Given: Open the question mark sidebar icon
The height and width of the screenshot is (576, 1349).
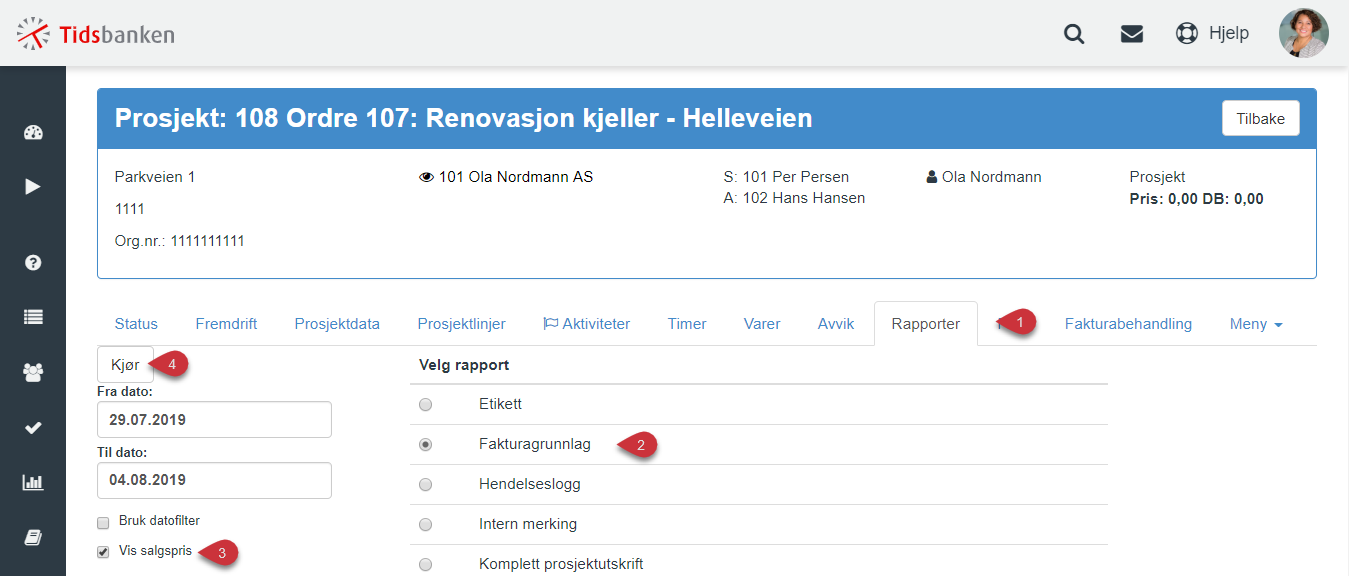Looking at the screenshot, I should click(x=33, y=263).
